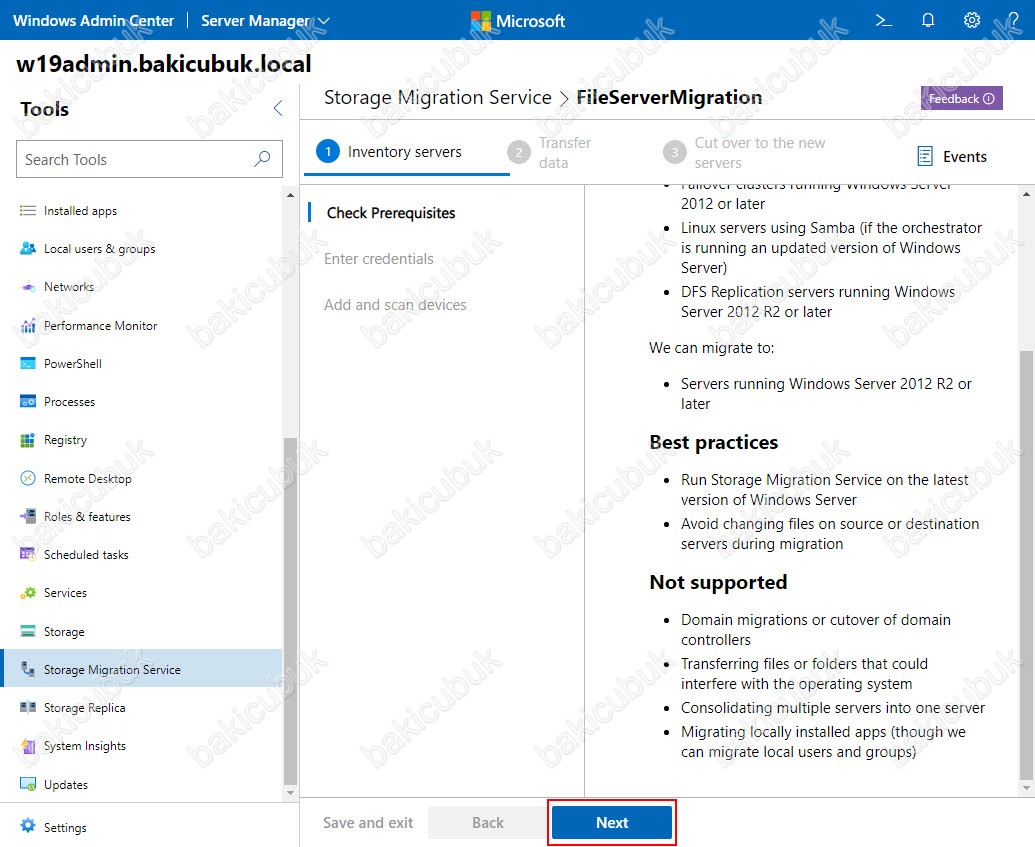This screenshot has width=1035, height=847.
Task: Click the Tools list scroll-down arrow
Action: [x=290, y=792]
